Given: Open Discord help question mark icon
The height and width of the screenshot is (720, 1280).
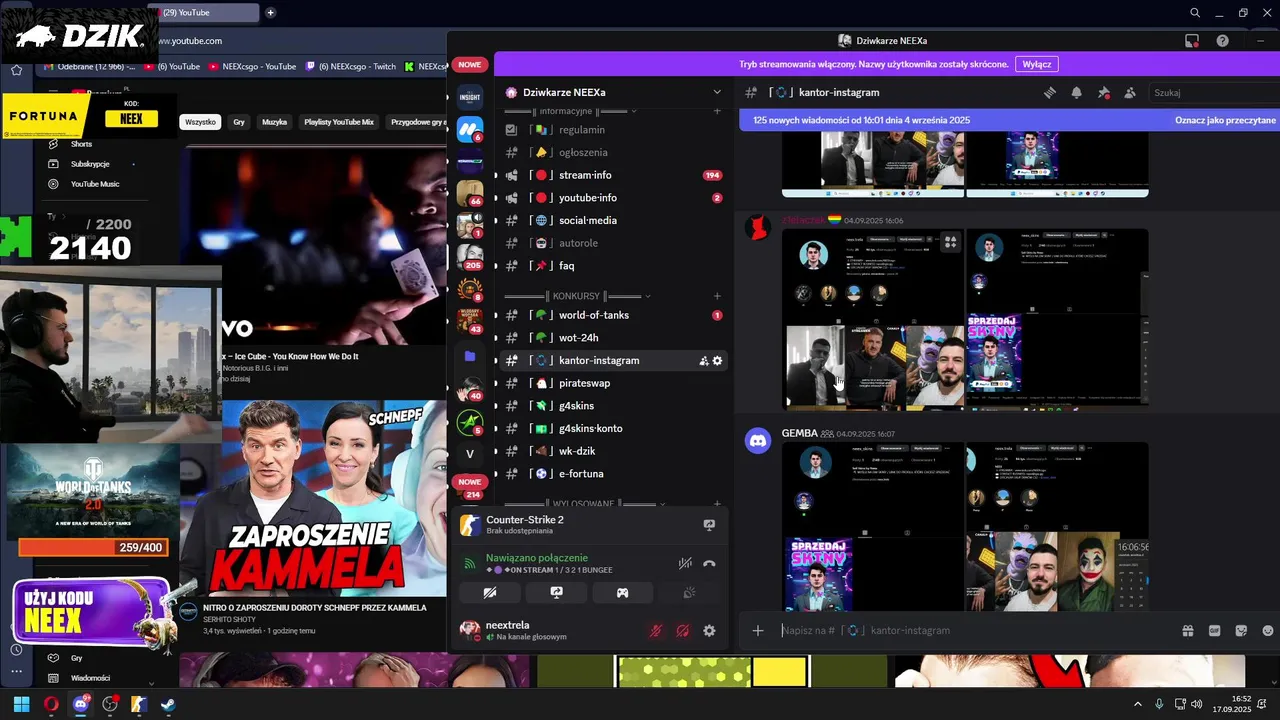Looking at the screenshot, I should click(x=1222, y=41).
